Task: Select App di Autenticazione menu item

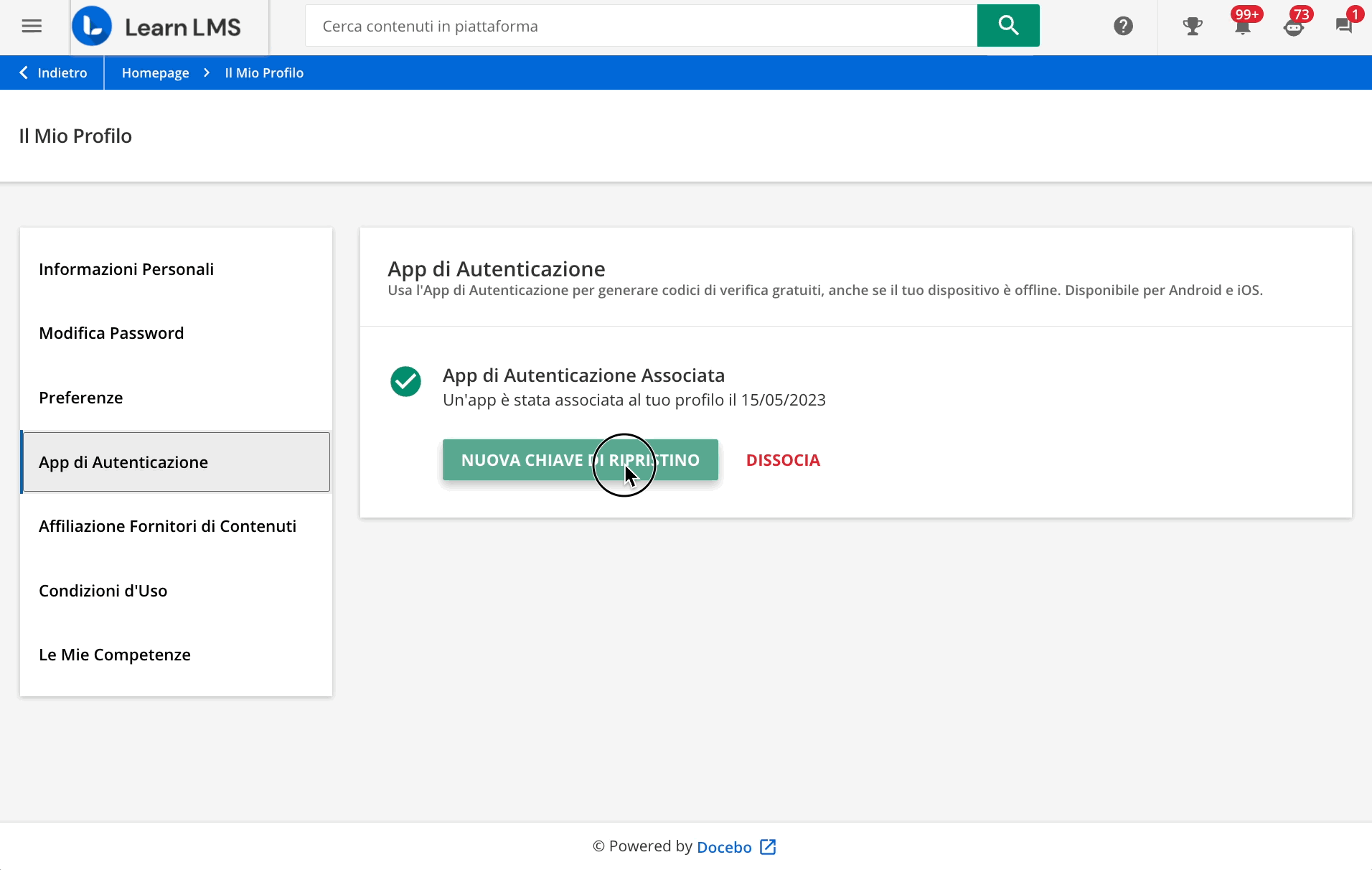Action: pyautogui.click(x=123, y=462)
